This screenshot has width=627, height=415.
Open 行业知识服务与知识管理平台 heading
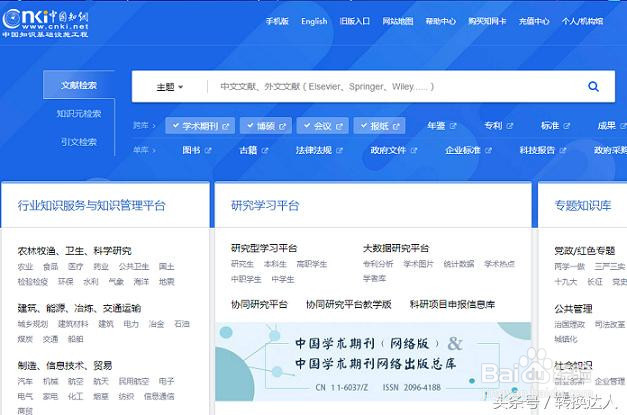[92, 206]
